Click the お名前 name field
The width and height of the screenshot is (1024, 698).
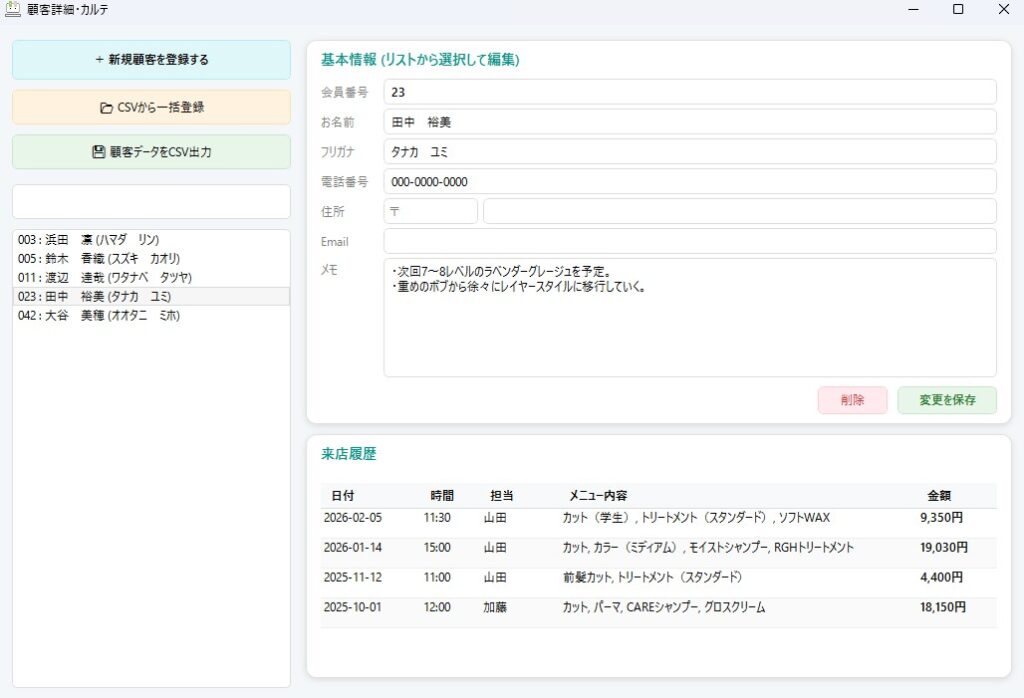[690, 121]
